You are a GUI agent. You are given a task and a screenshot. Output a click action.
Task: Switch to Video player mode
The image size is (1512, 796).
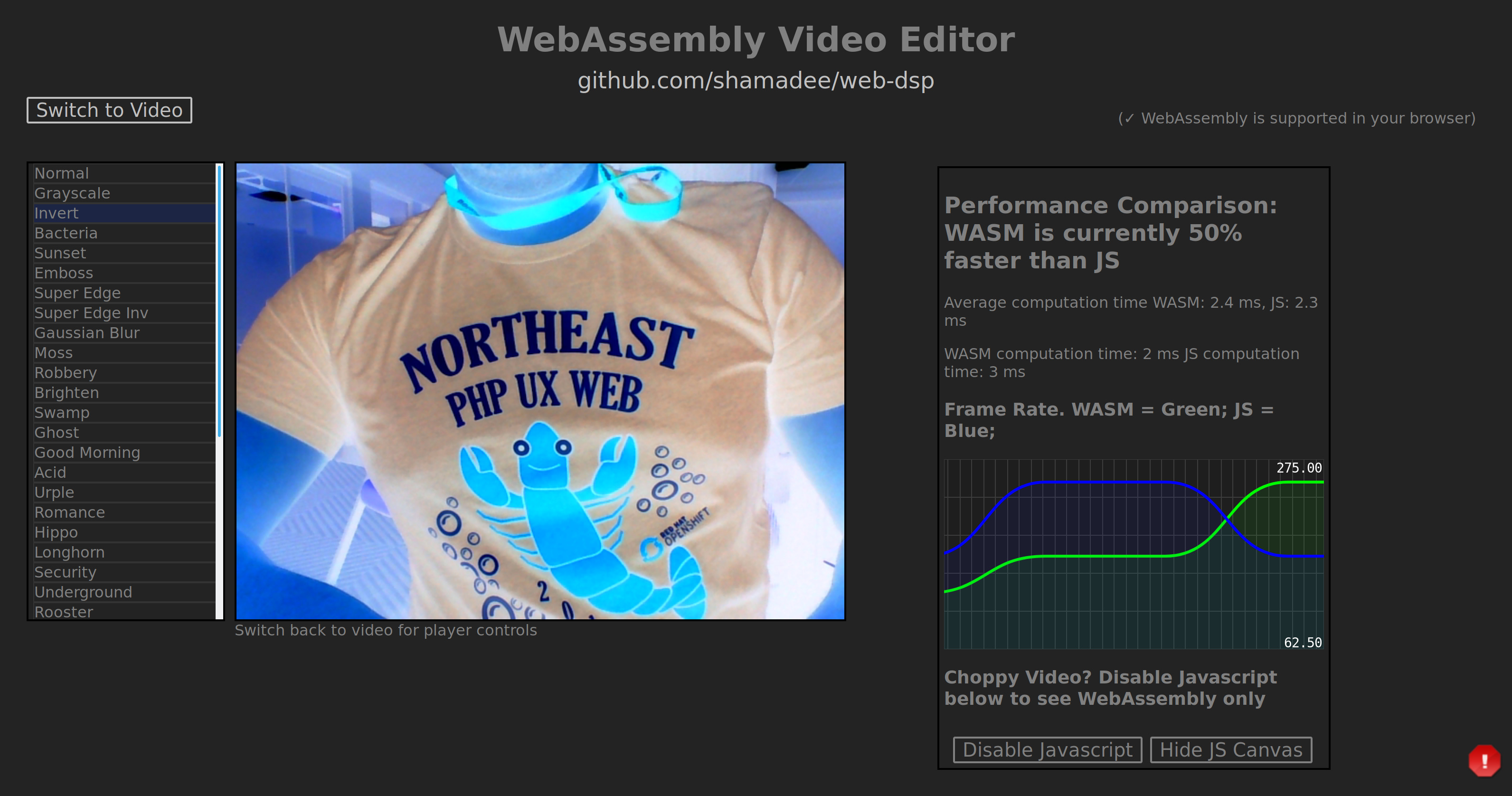coord(110,110)
